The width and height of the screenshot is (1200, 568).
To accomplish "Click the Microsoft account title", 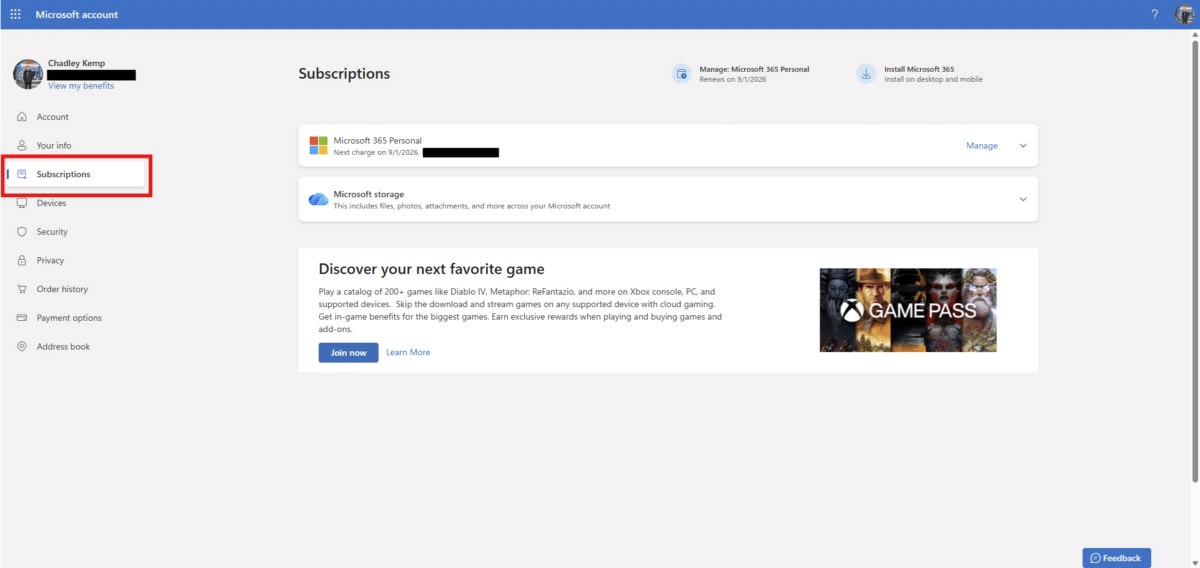I will tap(76, 15).
